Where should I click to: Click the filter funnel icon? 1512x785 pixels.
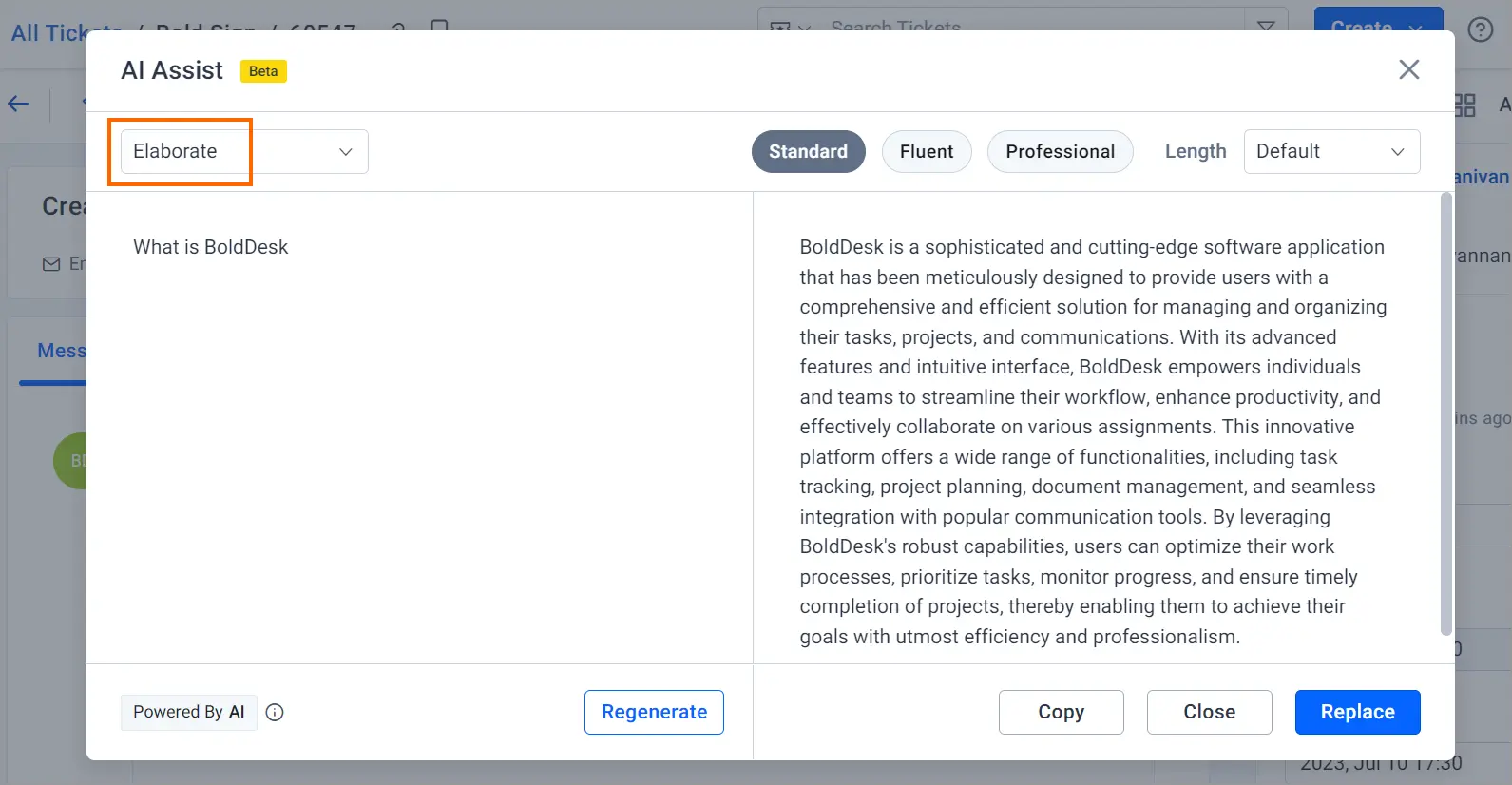[1266, 27]
